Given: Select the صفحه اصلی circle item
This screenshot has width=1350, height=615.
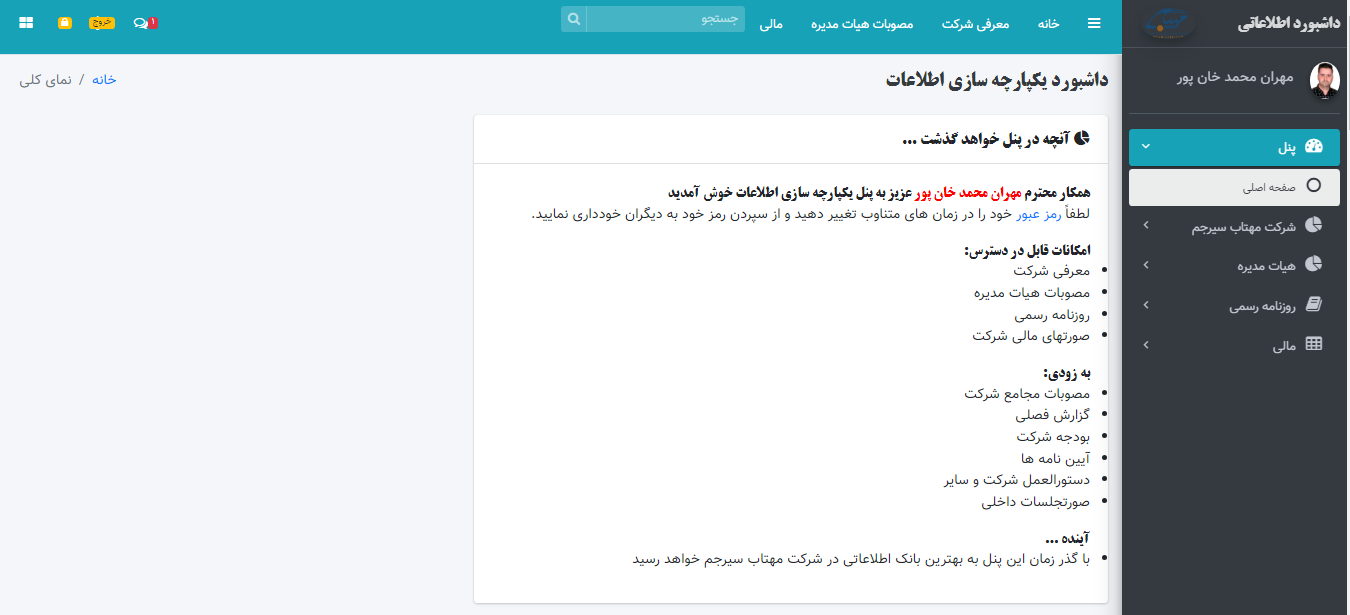Looking at the screenshot, I should pos(1236,186).
